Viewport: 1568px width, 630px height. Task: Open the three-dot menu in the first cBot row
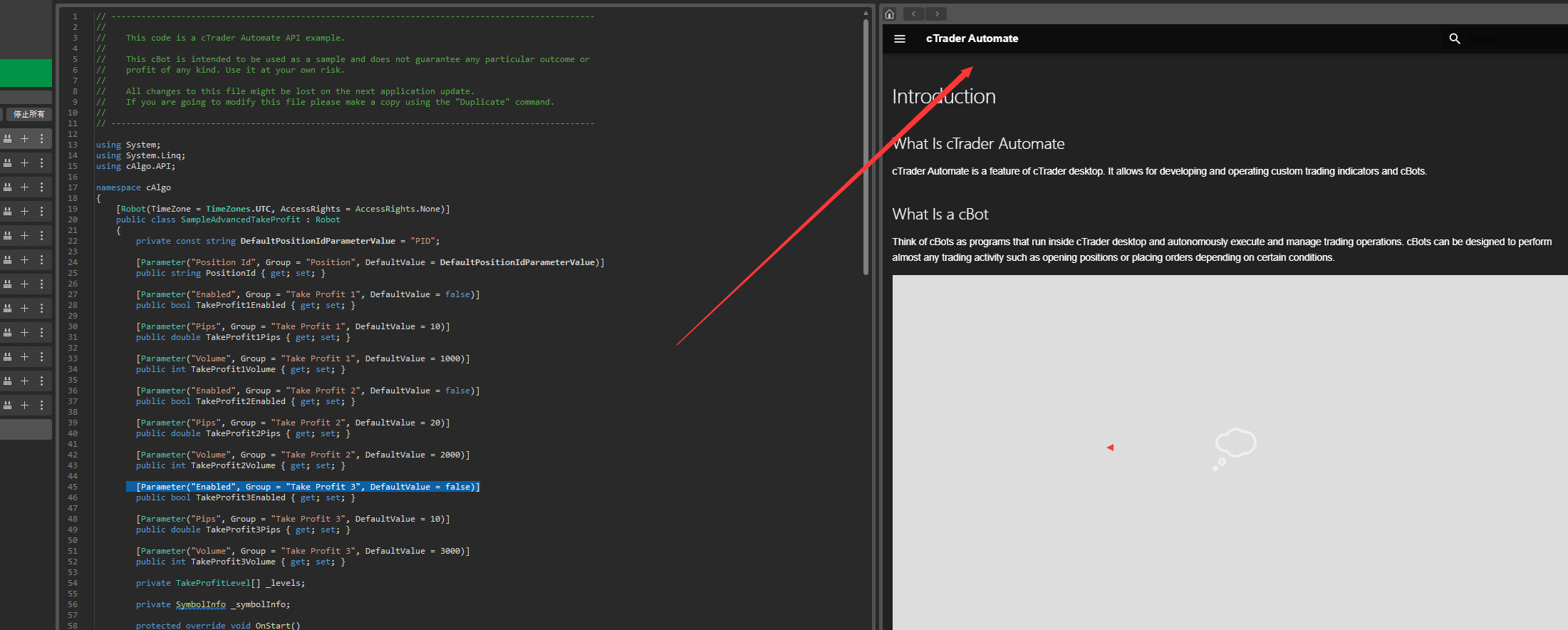click(41, 139)
